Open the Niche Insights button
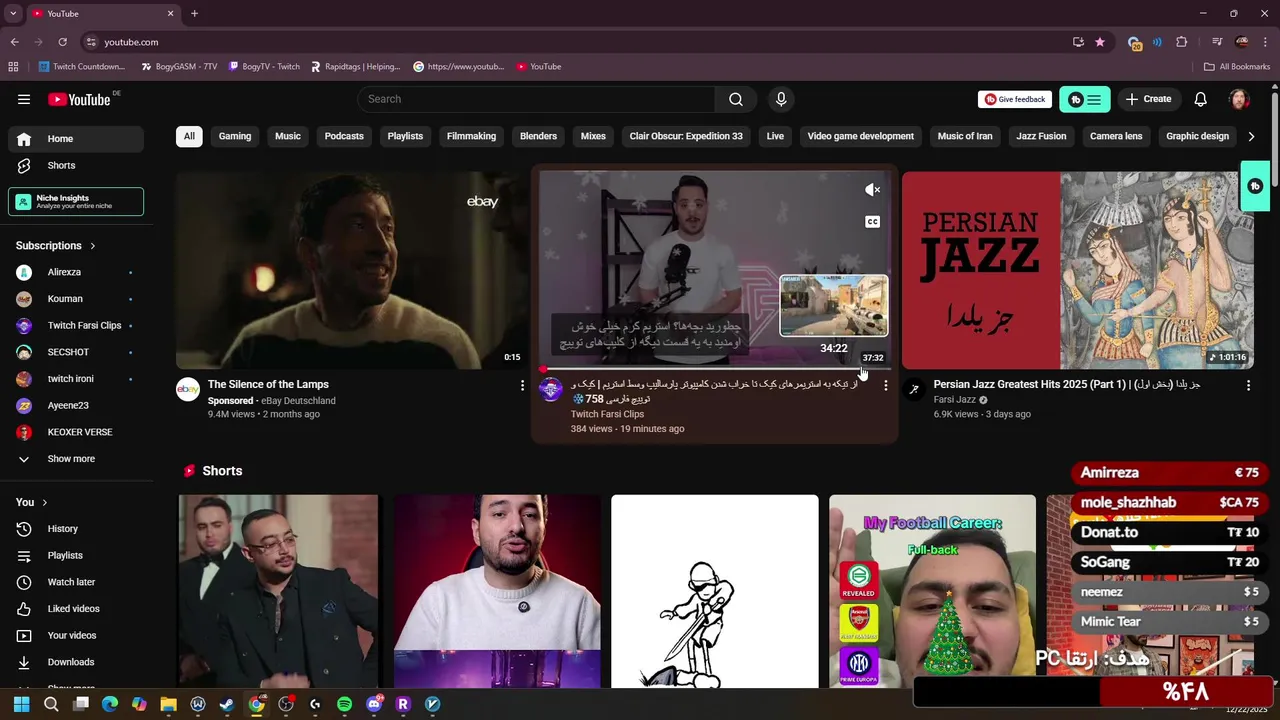 tap(76, 202)
